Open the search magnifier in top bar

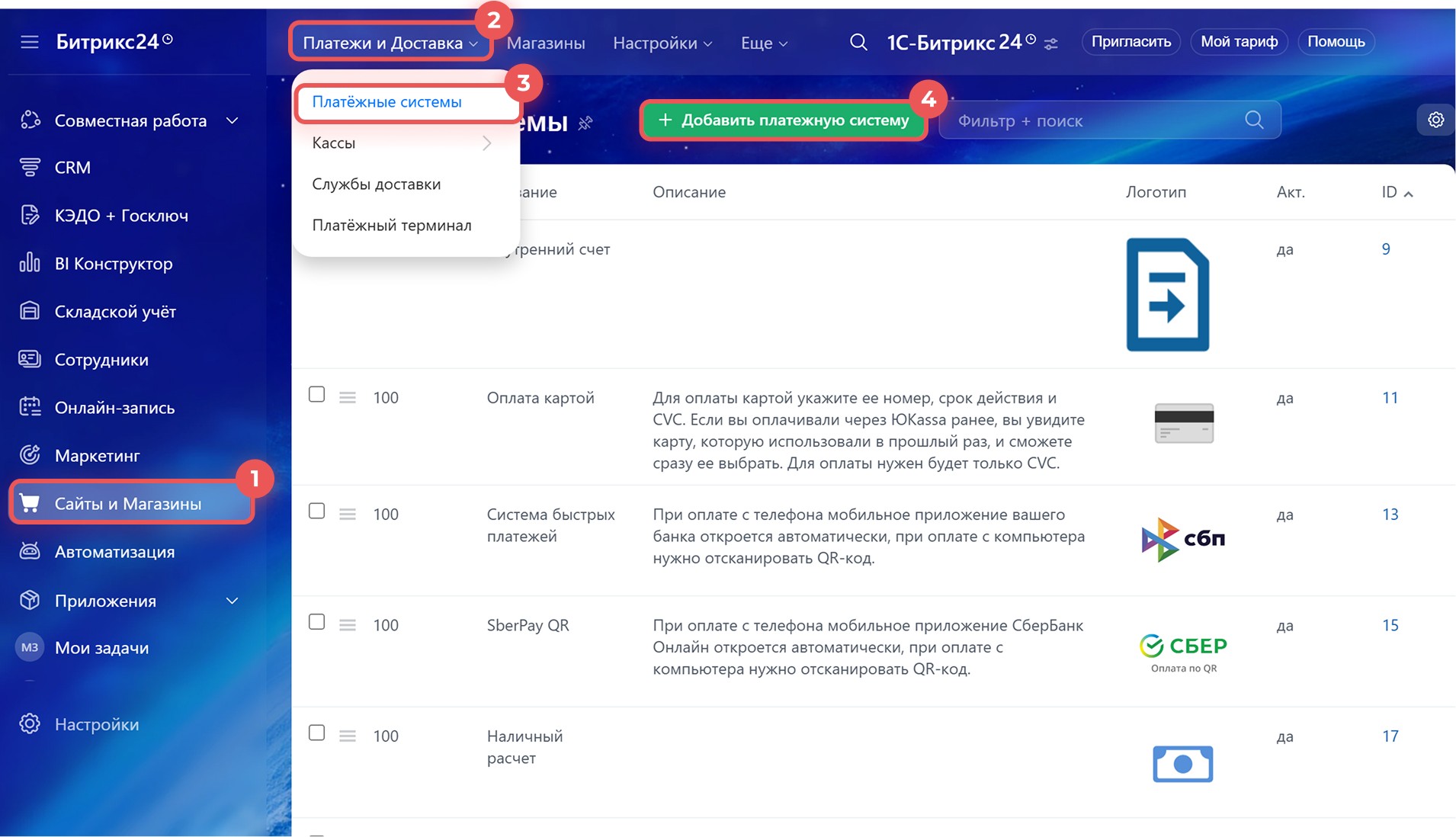tap(858, 43)
